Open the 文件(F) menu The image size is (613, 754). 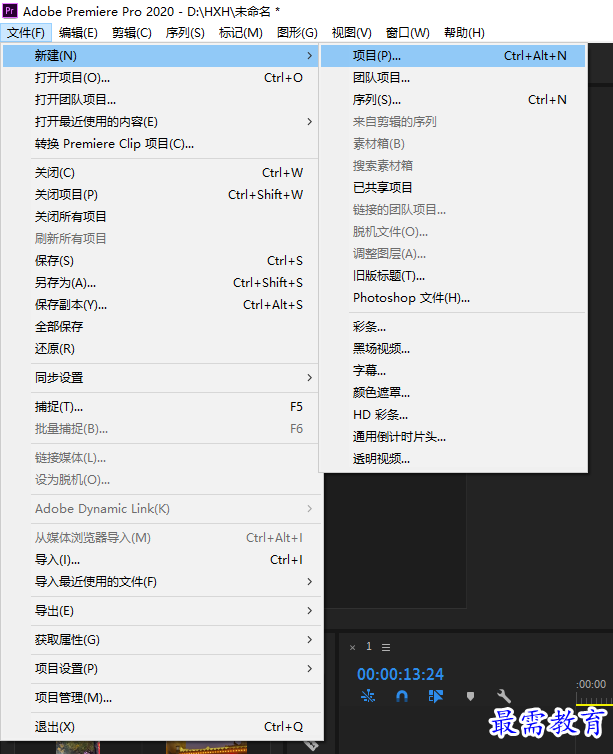pos(26,33)
